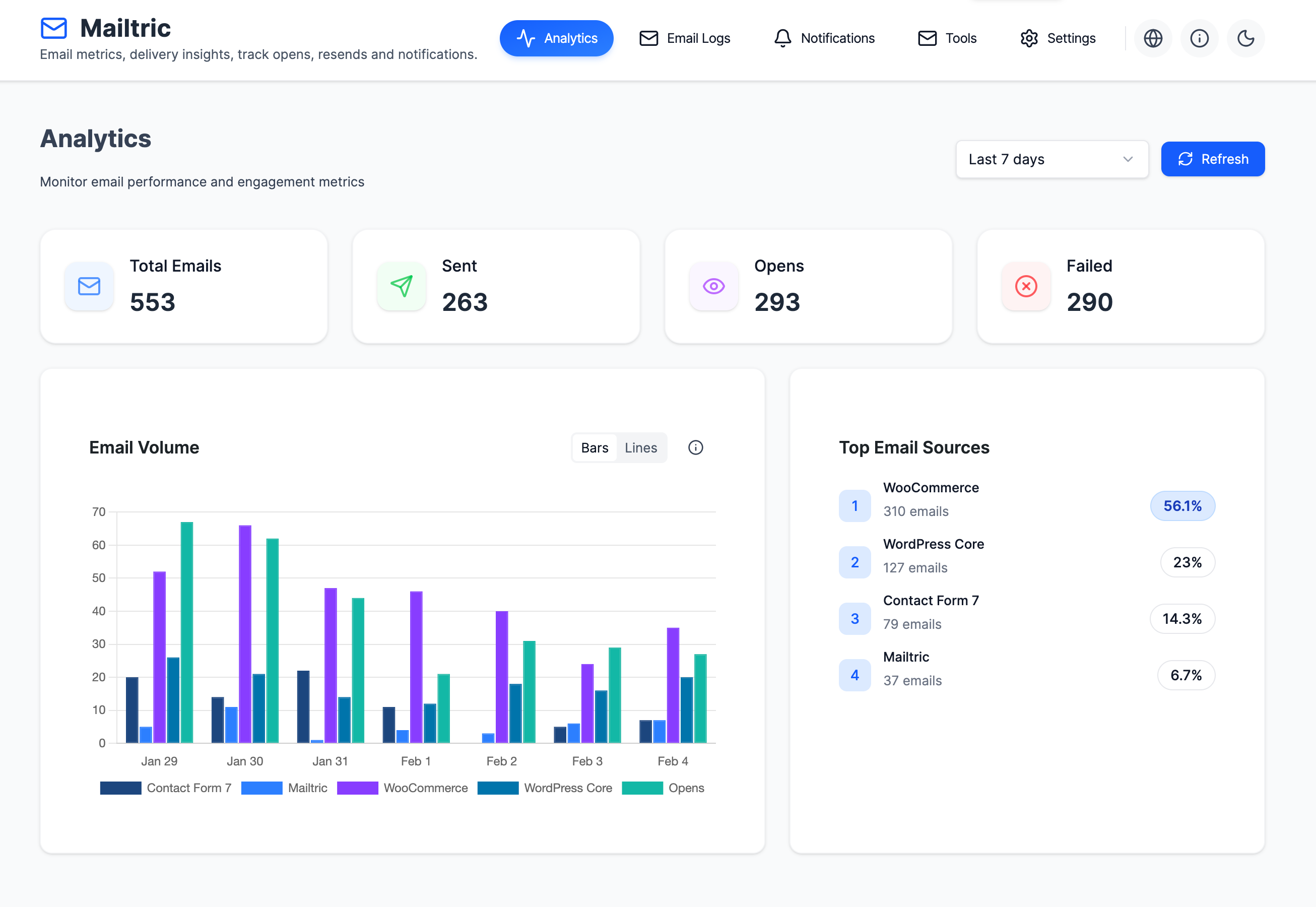1316x907 pixels.
Task: Click the info icon in header
Action: 1200,38
